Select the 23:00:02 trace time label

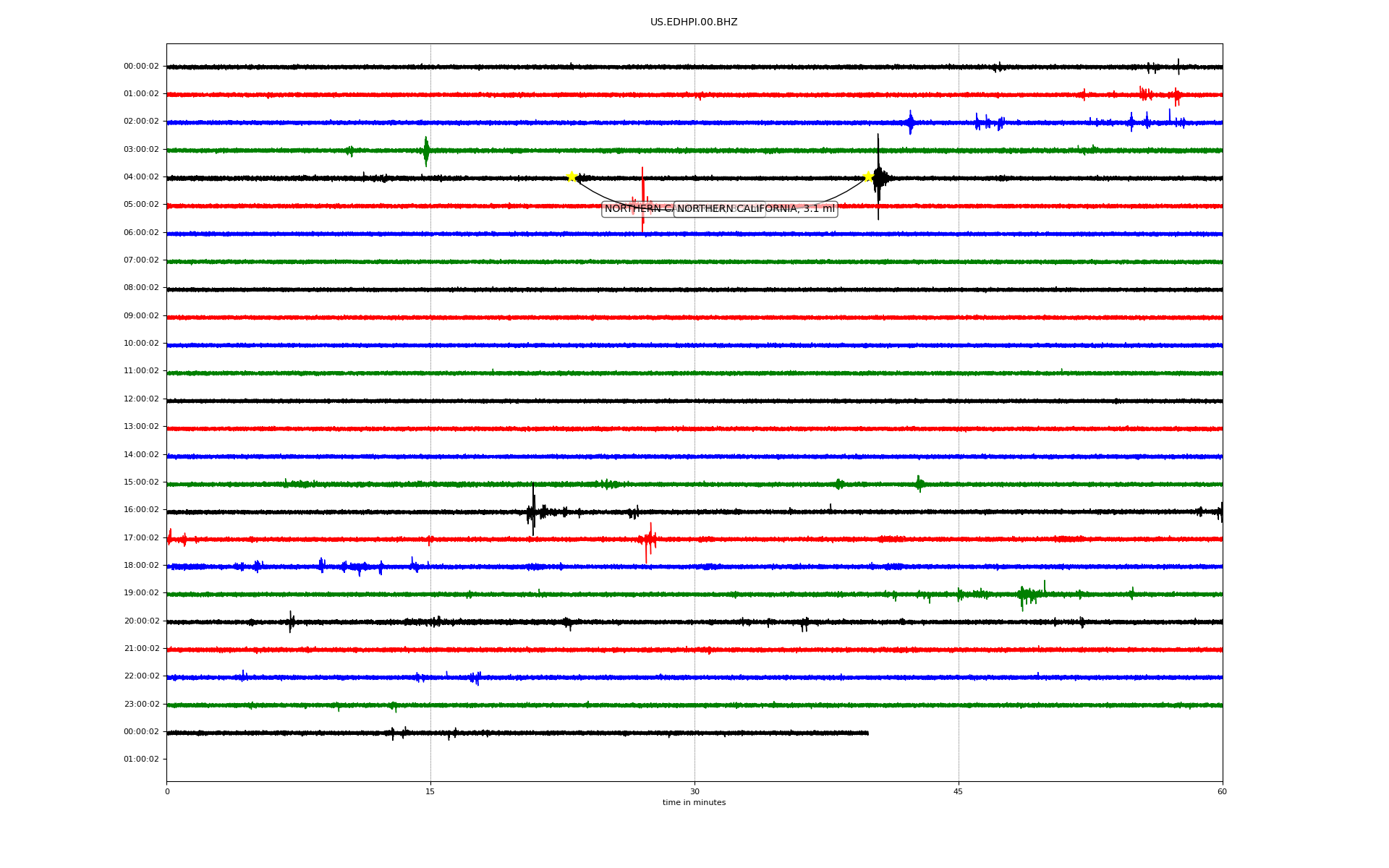click(x=141, y=705)
